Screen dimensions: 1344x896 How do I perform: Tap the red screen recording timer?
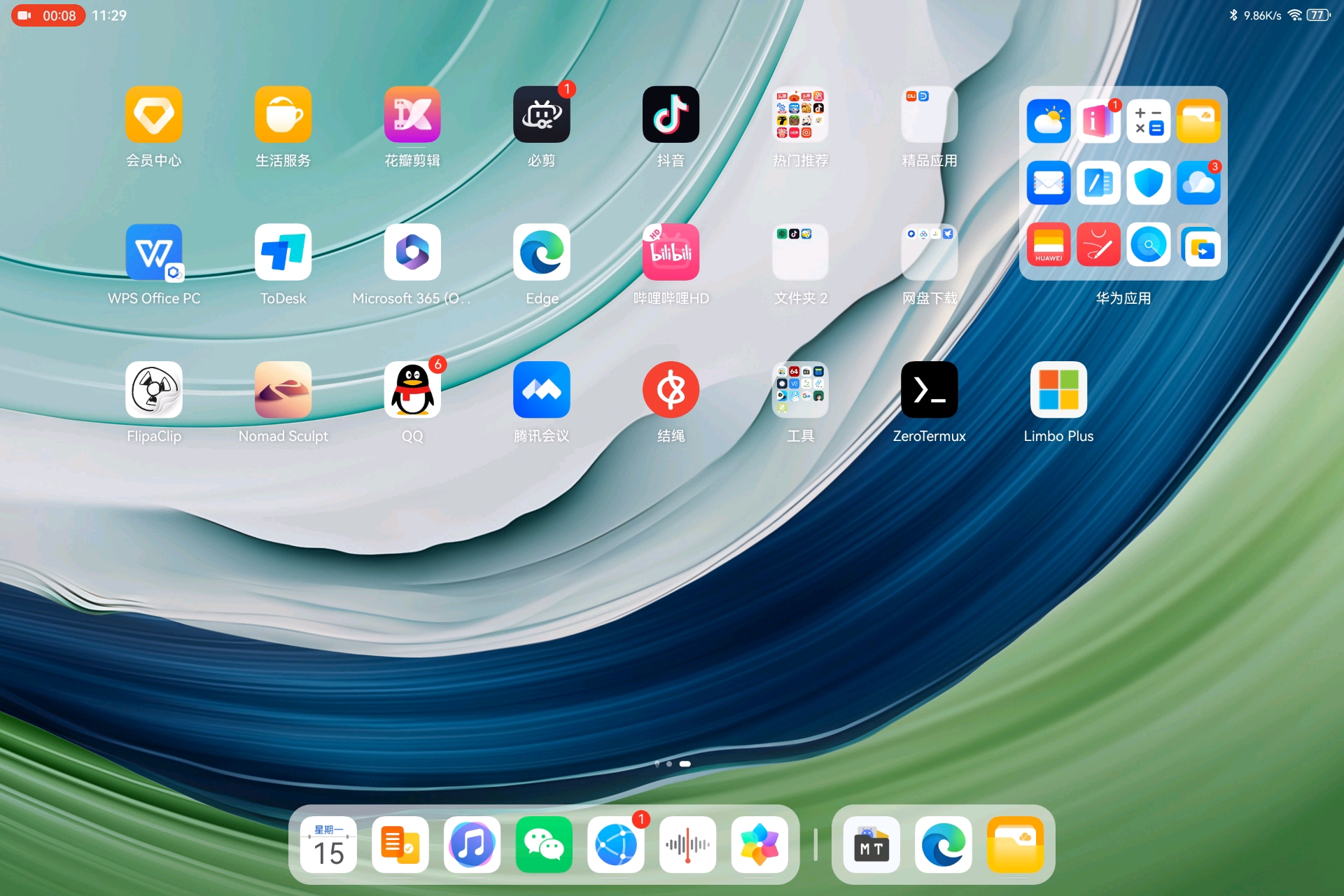click(x=48, y=15)
